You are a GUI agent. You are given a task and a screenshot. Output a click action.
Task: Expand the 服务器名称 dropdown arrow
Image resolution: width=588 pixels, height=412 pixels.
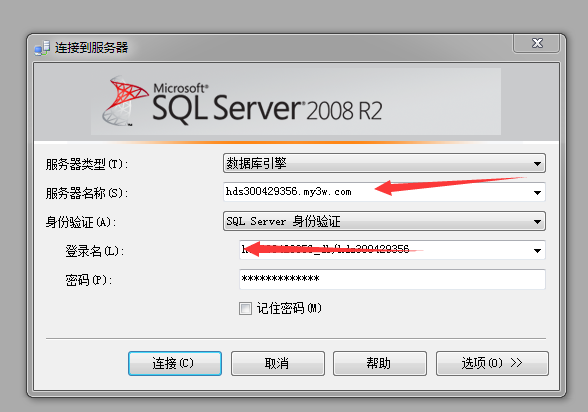(x=537, y=193)
